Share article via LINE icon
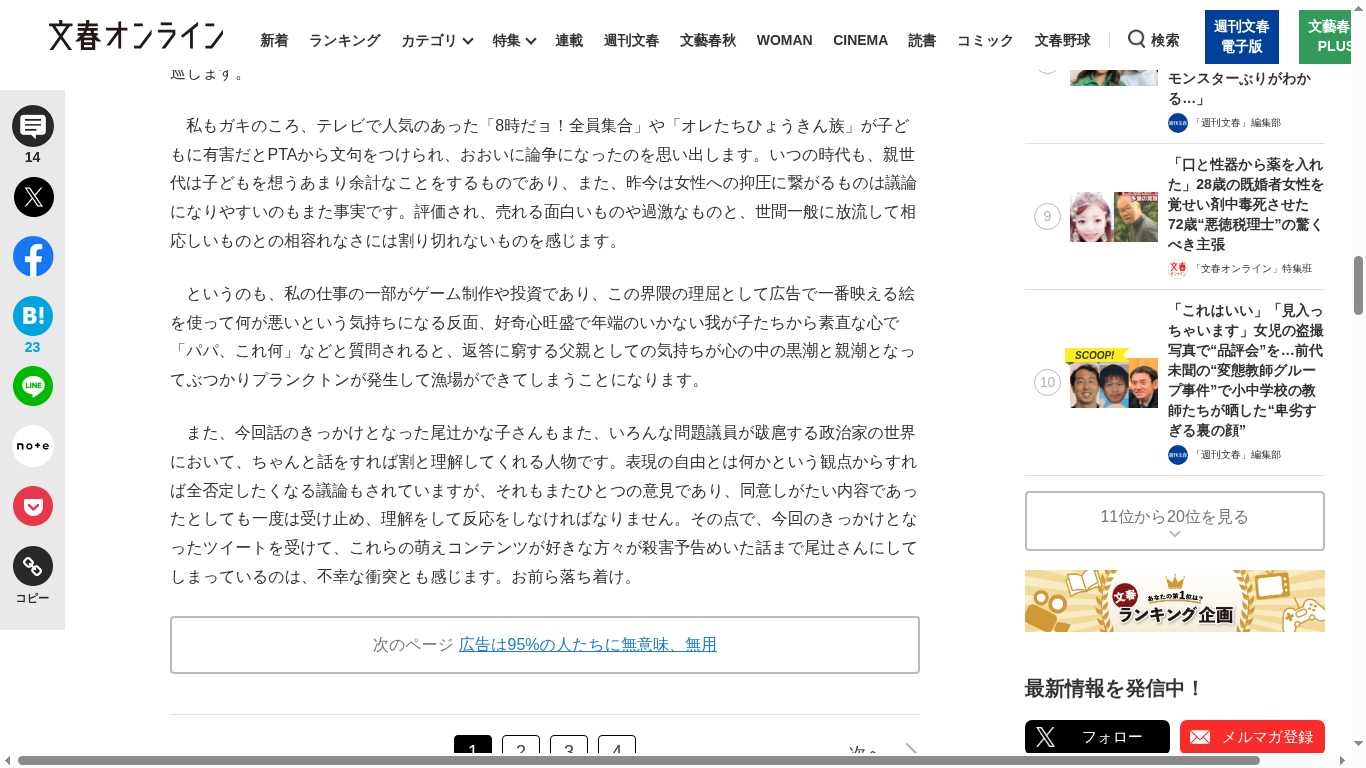Image resolution: width=1366 pixels, height=768 pixels. pos(33,386)
